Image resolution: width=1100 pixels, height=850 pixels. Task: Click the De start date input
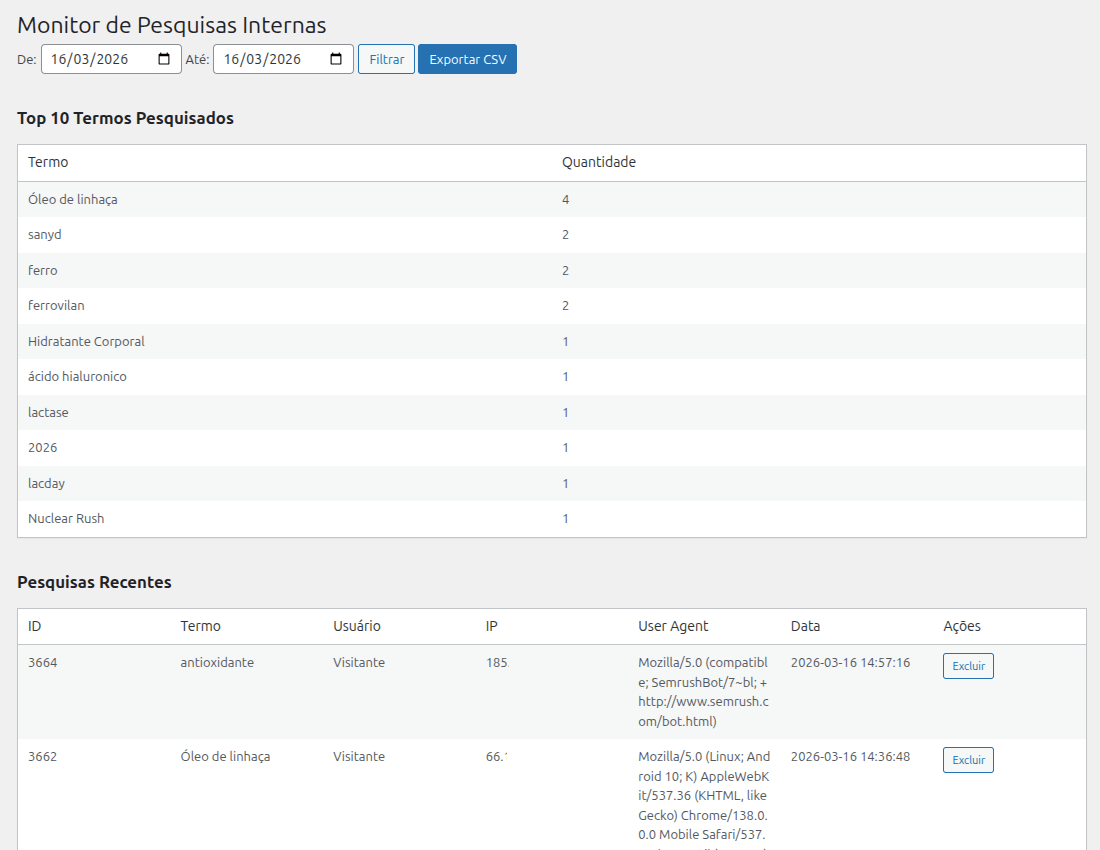95,59
